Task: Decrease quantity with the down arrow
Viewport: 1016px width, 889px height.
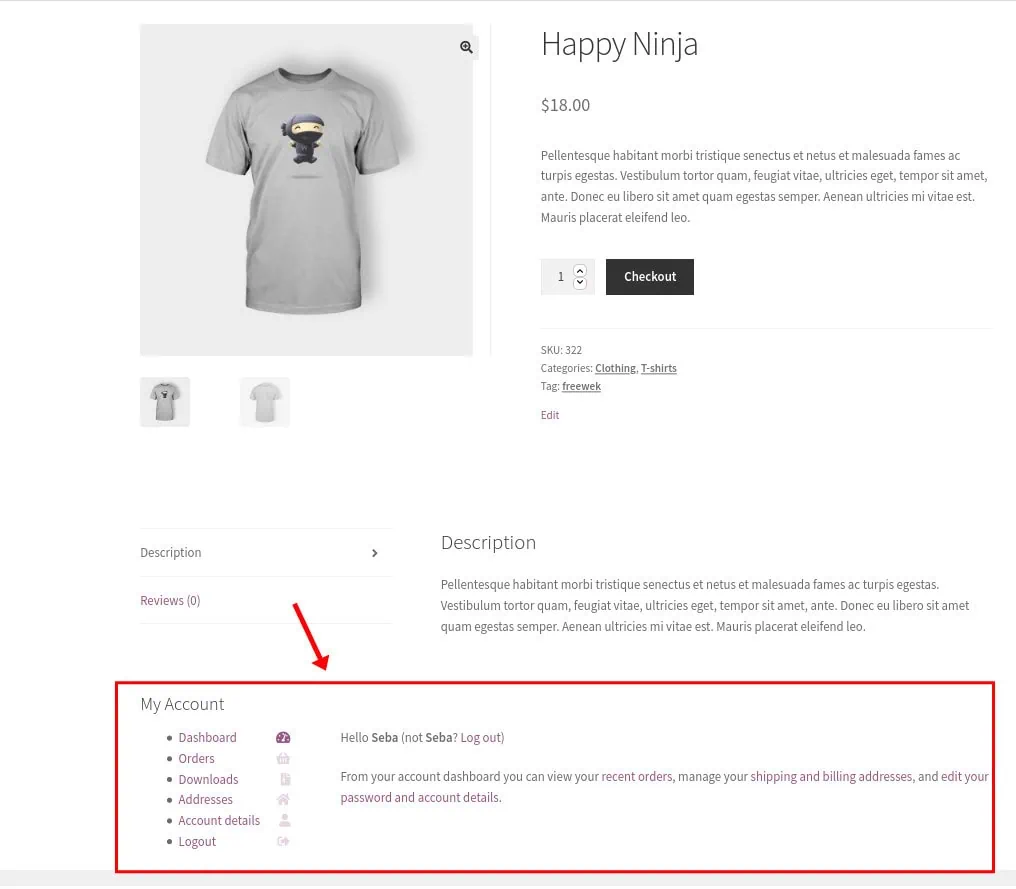Action: pyautogui.click(x=581, y=283)
